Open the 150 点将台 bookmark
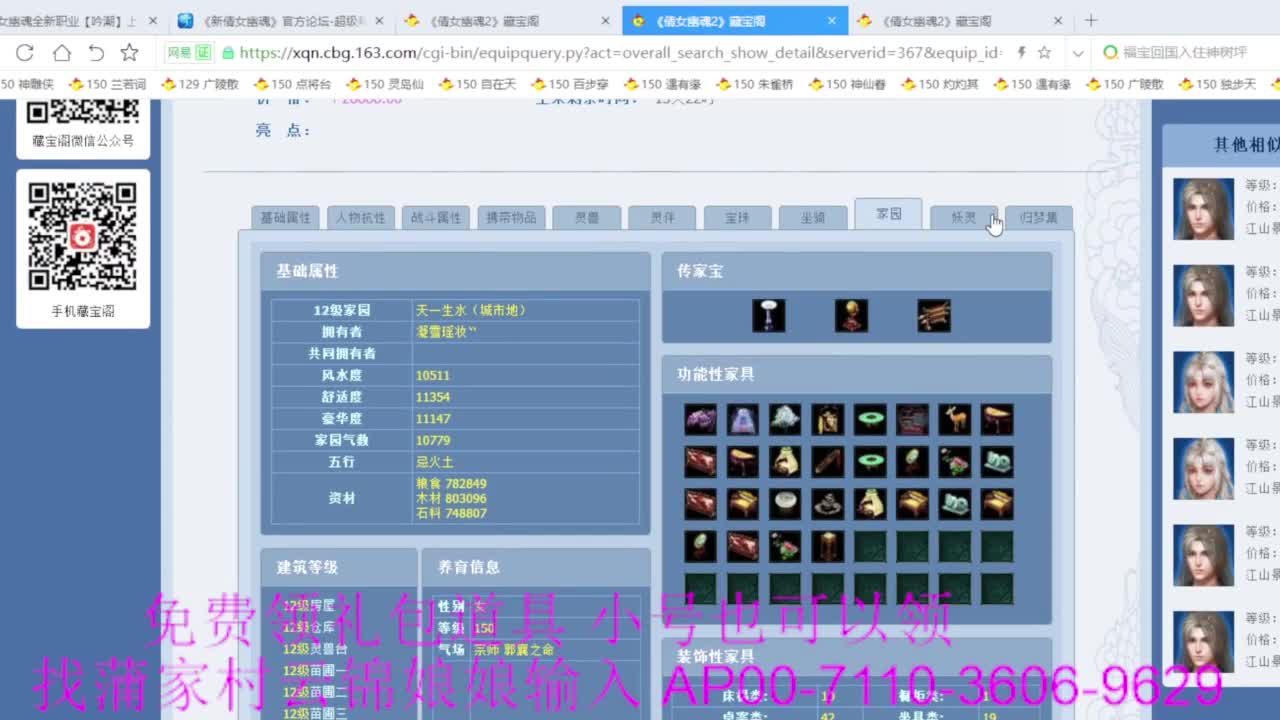This screenshot has height=720, width=1280. click(x=292, y=84)
